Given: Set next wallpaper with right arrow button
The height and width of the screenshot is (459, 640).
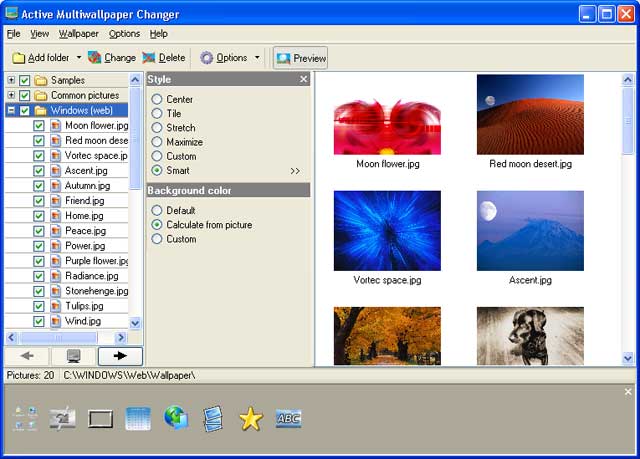Looking at the screenshot, I should tap(120, 355).
